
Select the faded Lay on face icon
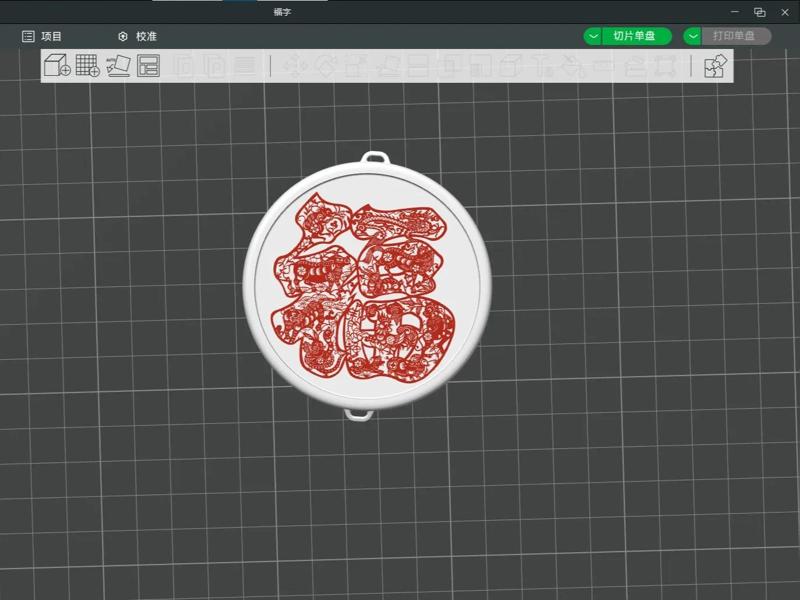point(388,66)
